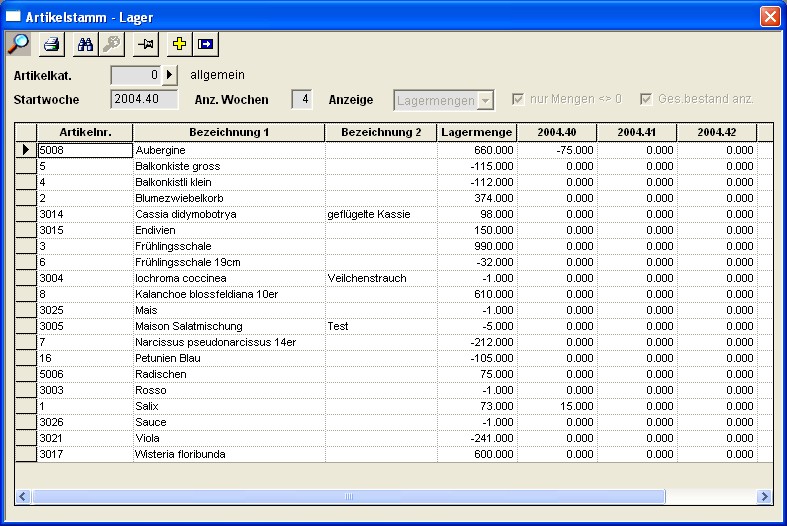Click the 'Viola' cell

[x=229, y=438]
